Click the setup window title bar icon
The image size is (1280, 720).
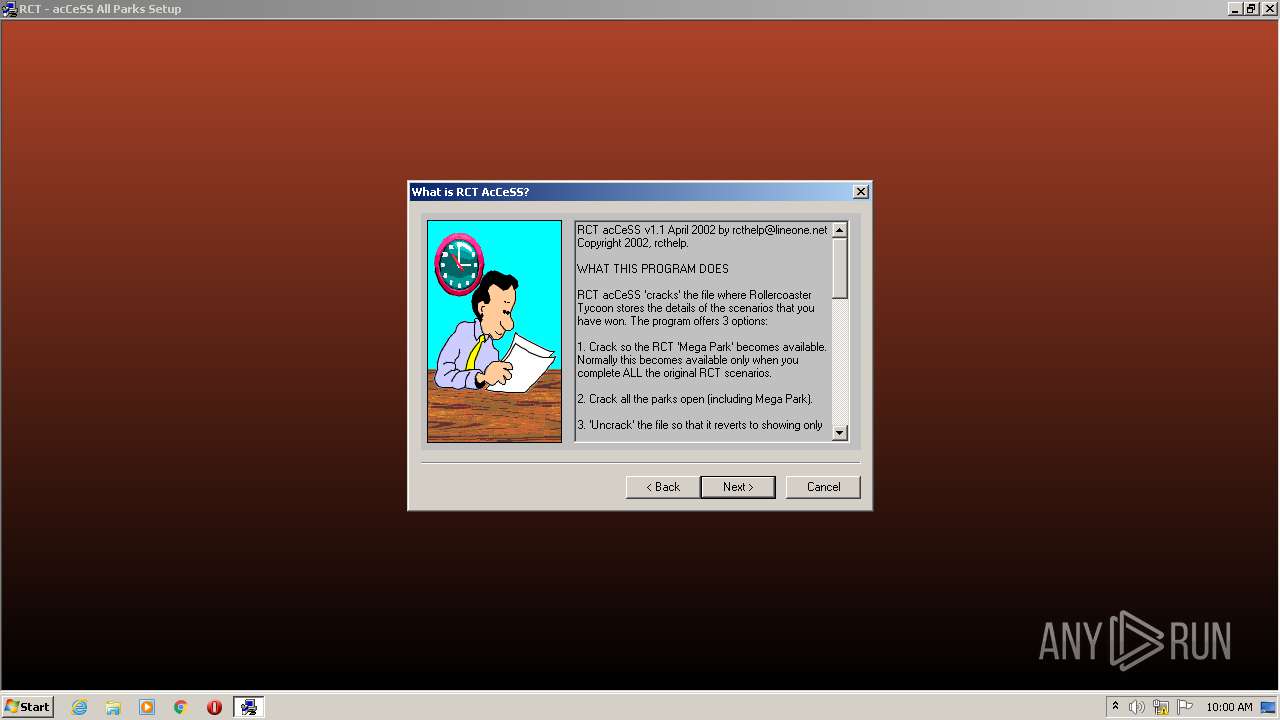coord(10,9)
